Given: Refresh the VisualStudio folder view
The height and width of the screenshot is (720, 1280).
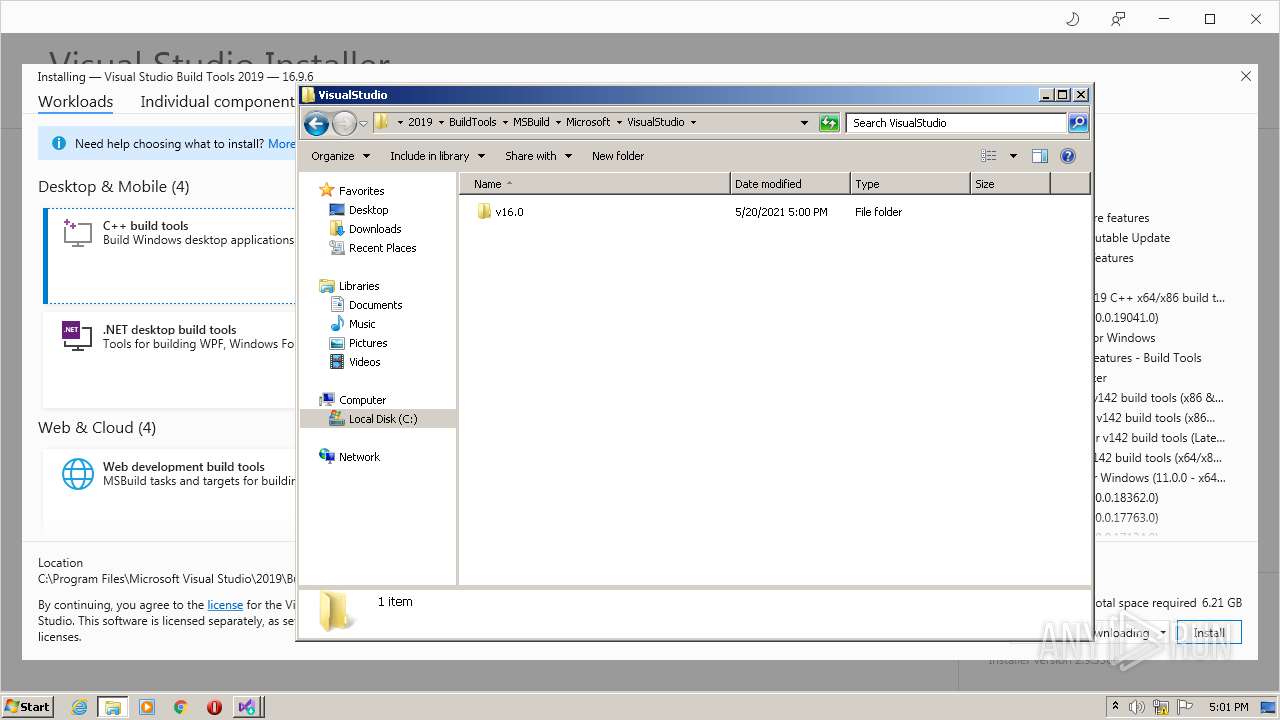Looking at the screenshot, I should point(829,123).
